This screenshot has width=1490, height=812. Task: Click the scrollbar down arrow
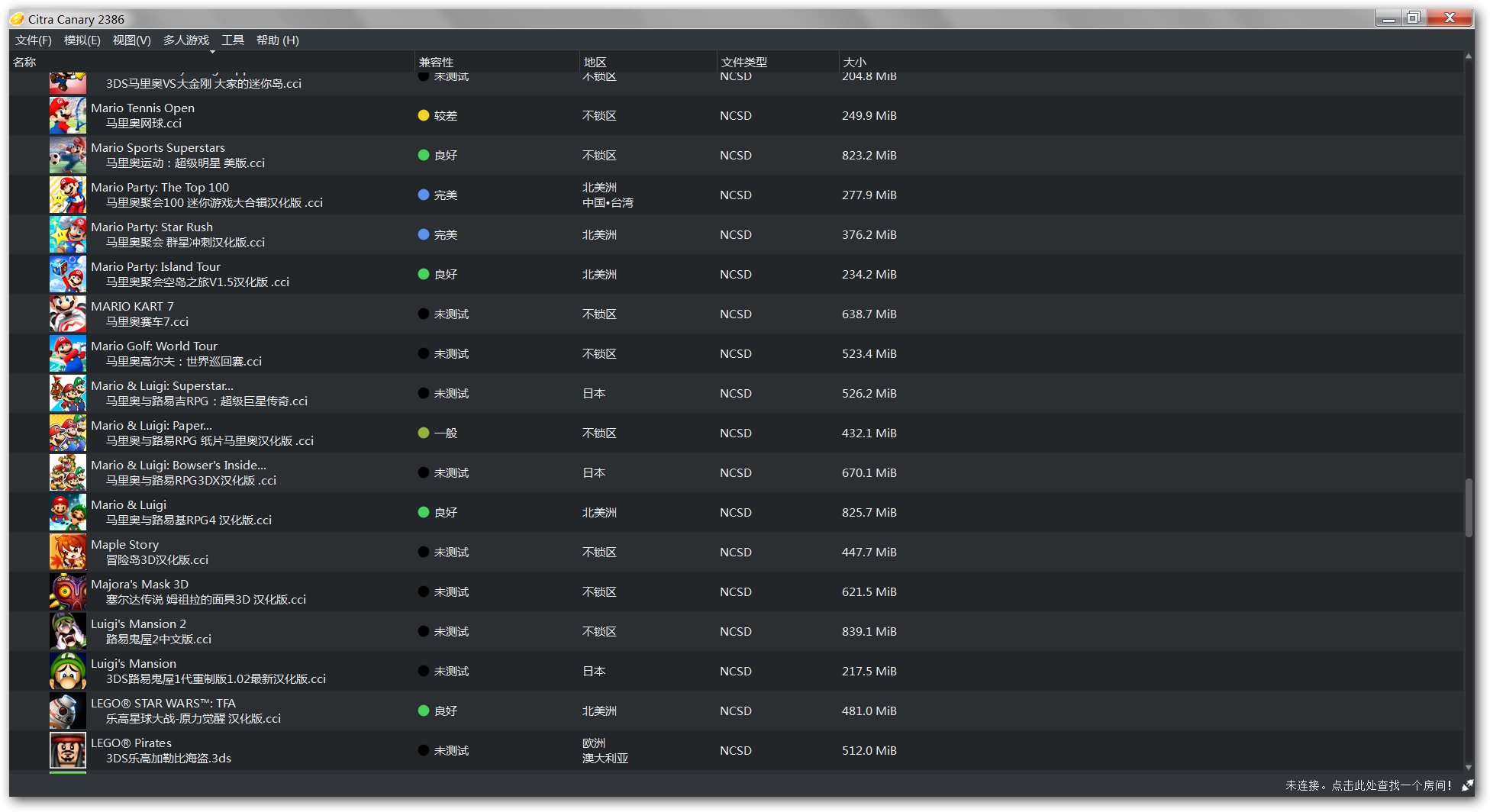1469,768
